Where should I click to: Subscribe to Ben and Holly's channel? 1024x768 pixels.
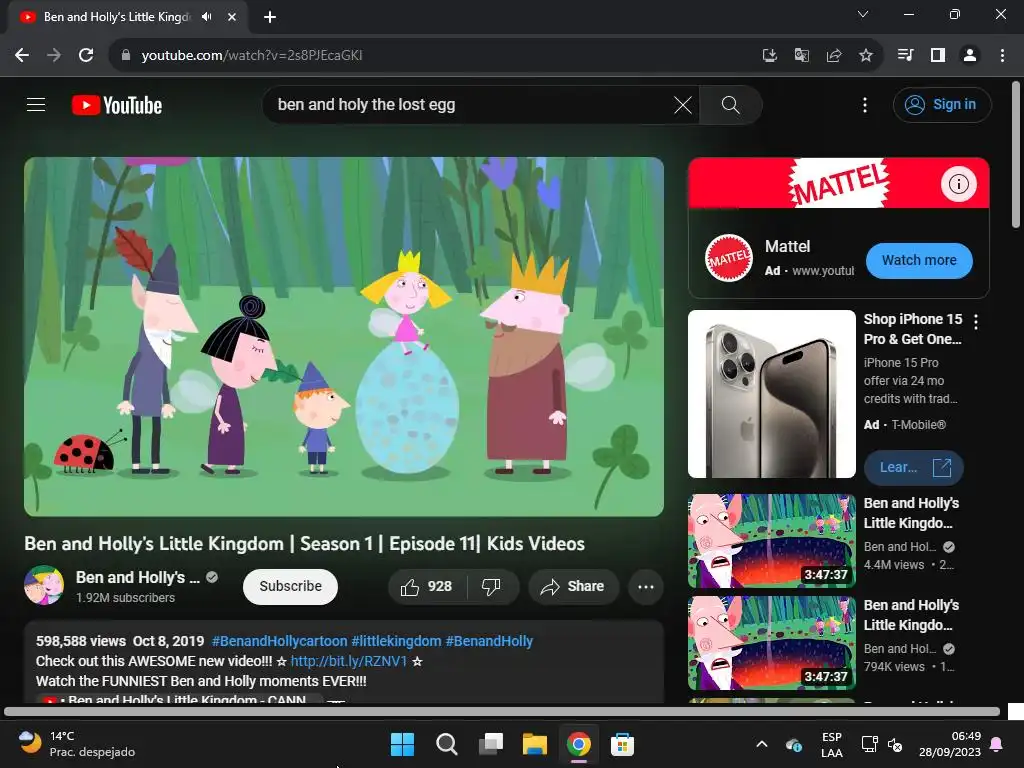click(291, 586)
